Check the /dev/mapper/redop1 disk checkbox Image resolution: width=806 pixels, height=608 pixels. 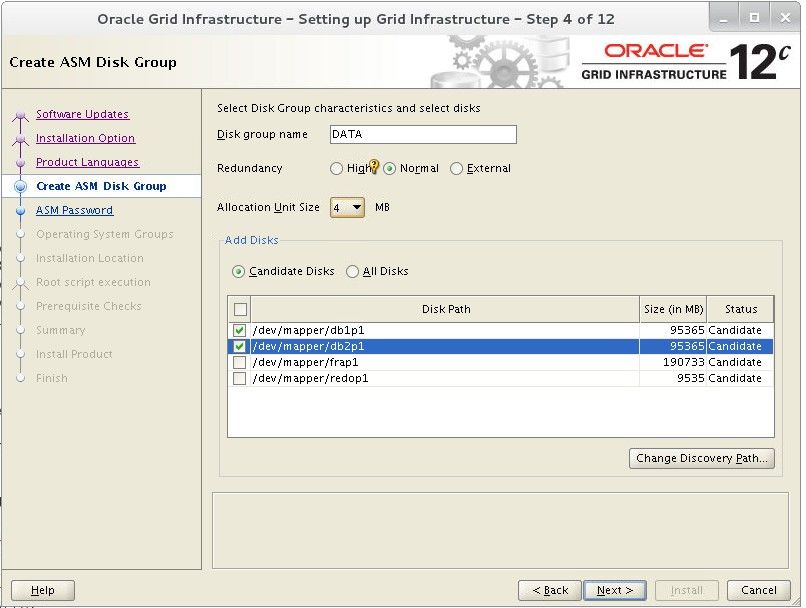pos(239,378)
